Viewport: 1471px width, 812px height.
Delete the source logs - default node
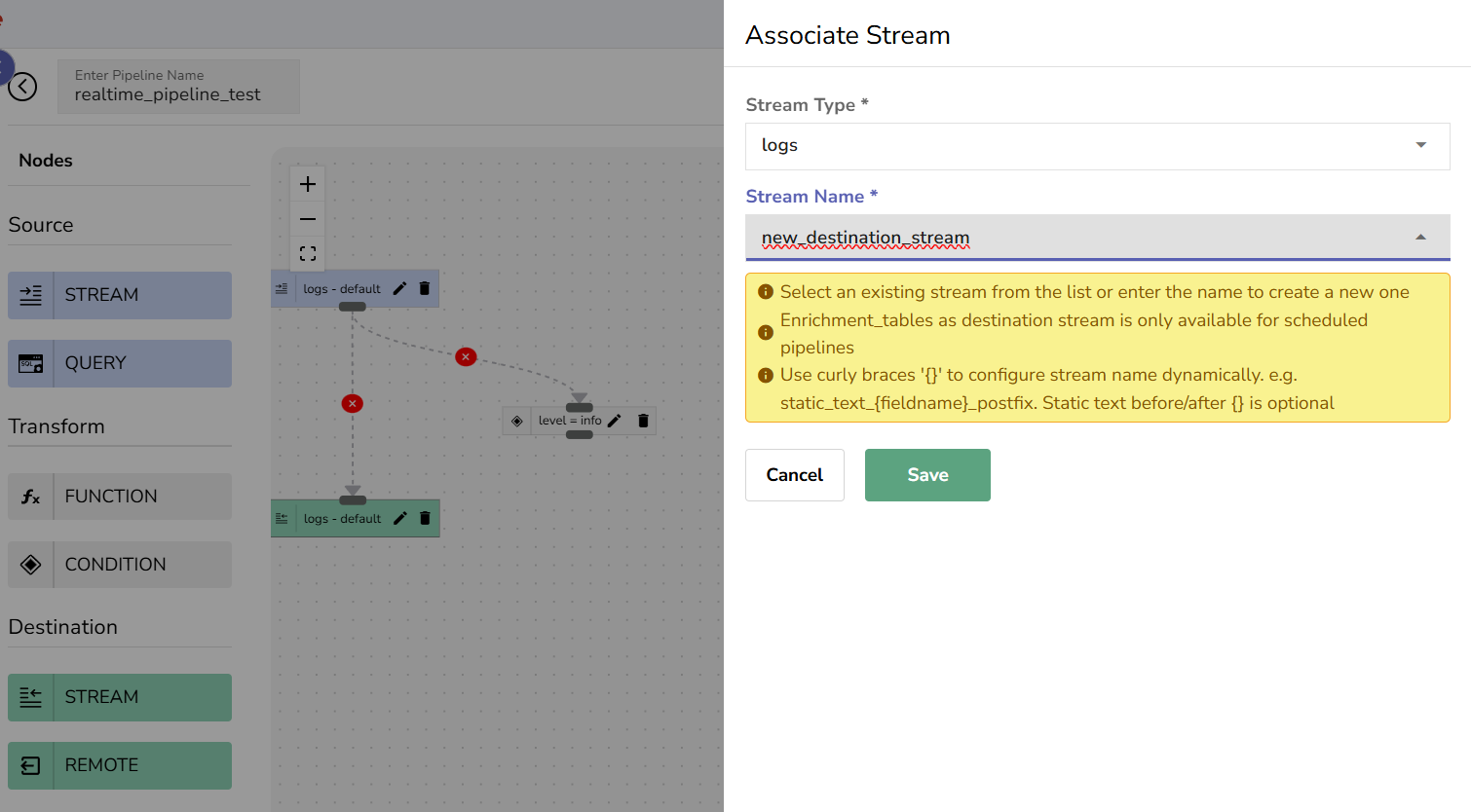(425, 289)
